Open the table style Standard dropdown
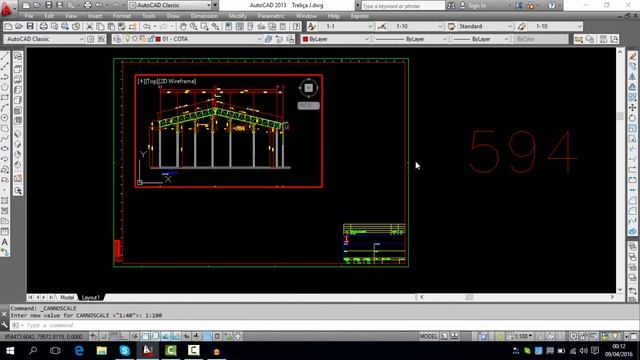This screenshot has width=640, height=360. point(509,27)
